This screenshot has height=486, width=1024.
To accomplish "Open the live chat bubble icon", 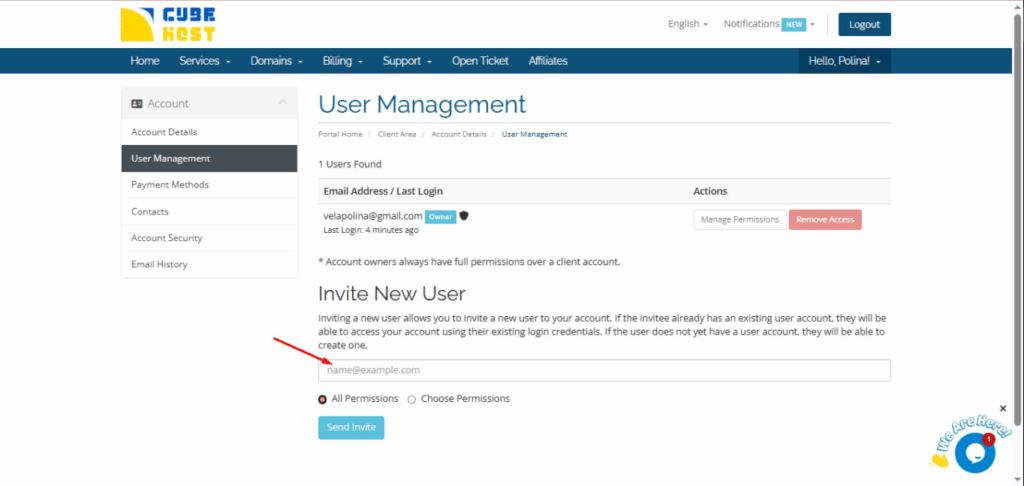I will pyautogui.click(x=973, y=452).
